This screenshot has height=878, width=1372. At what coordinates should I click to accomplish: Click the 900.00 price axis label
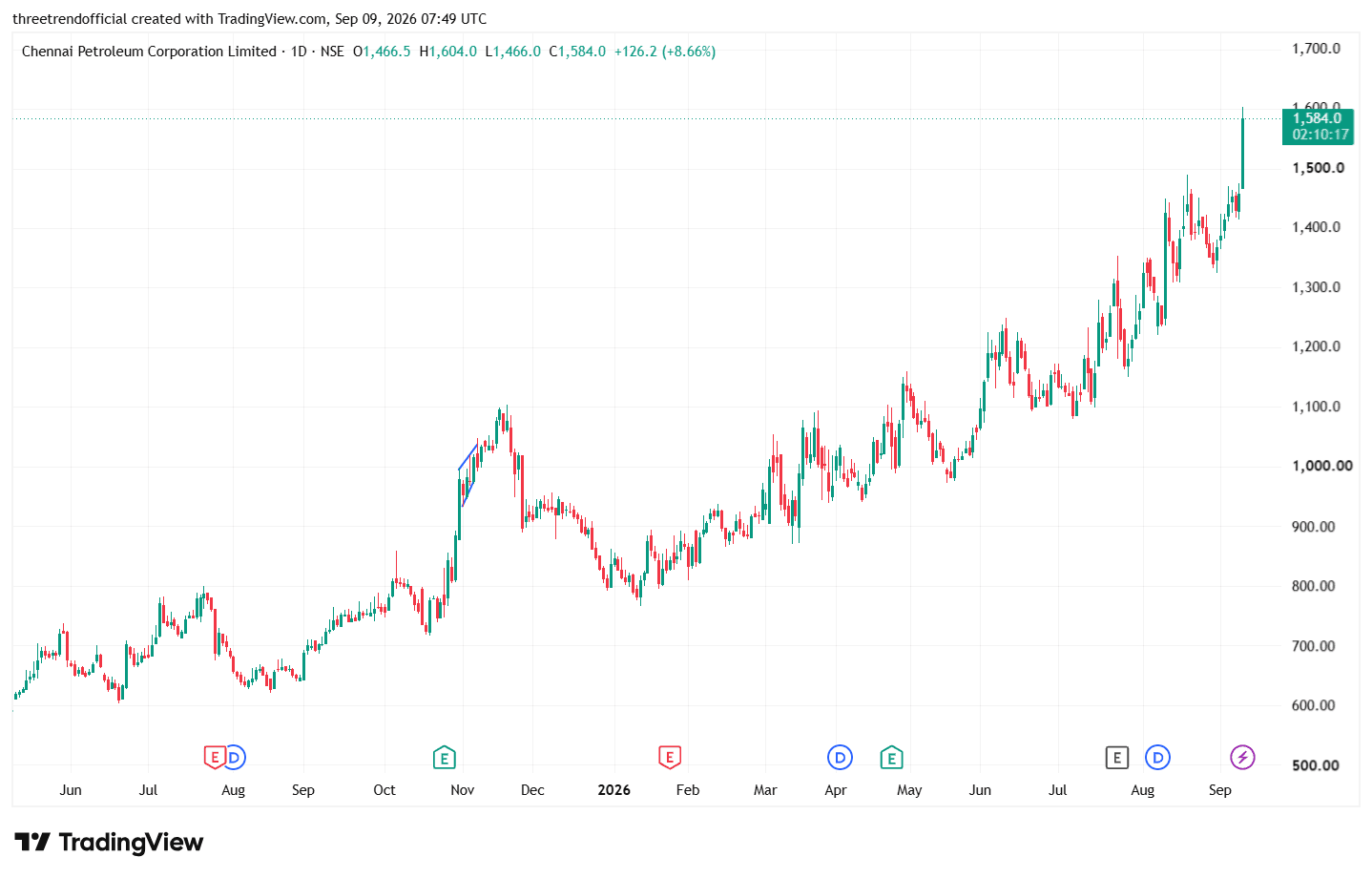pos(1314,527)
